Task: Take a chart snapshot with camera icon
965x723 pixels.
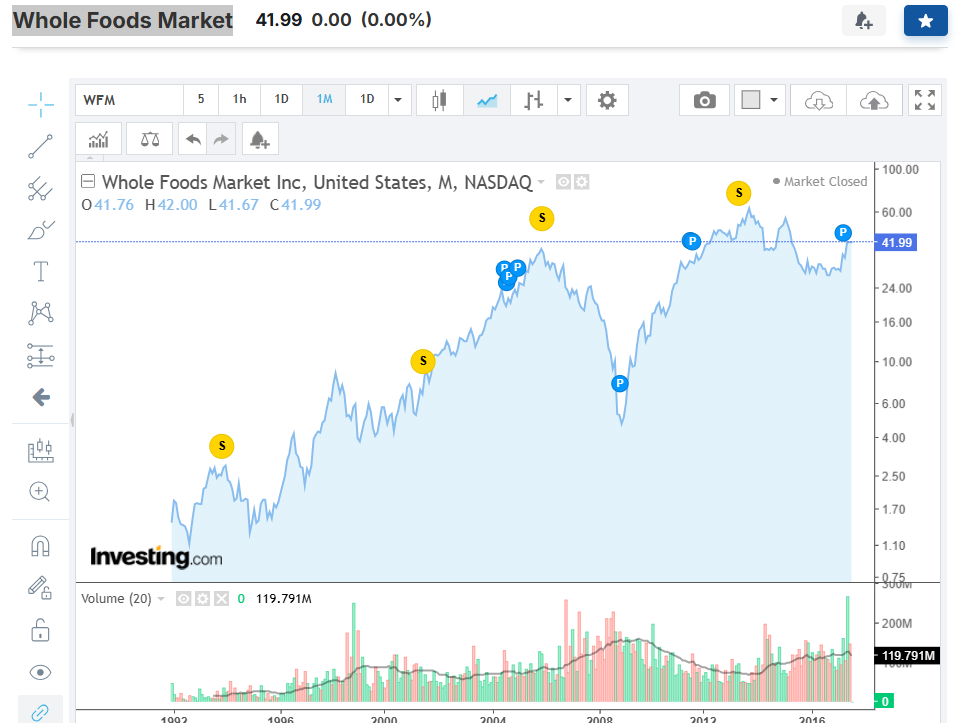Action: click(x=705, y=100)
